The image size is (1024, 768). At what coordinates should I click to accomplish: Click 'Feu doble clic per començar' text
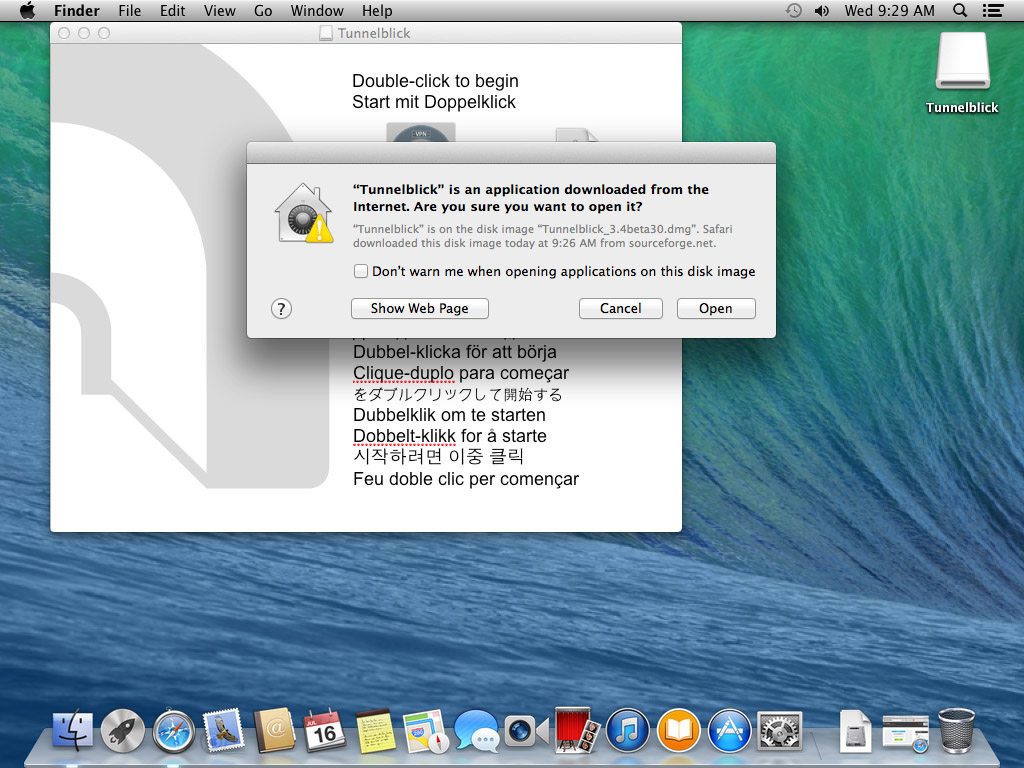click(466, 479)
